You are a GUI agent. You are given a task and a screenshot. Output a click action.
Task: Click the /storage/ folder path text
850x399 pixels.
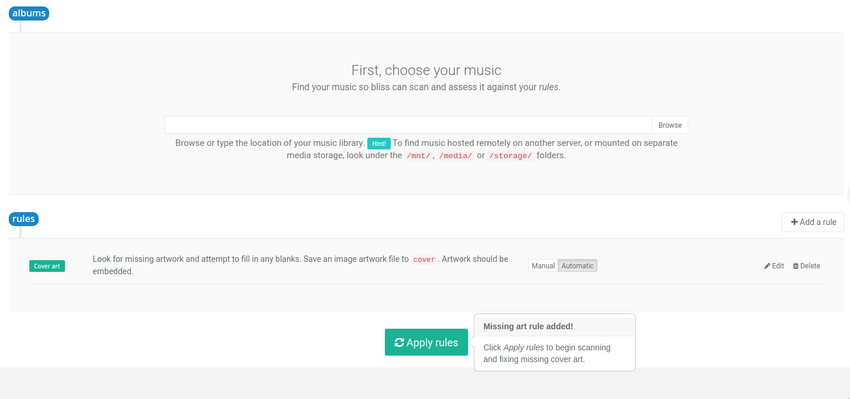point(511,156)
